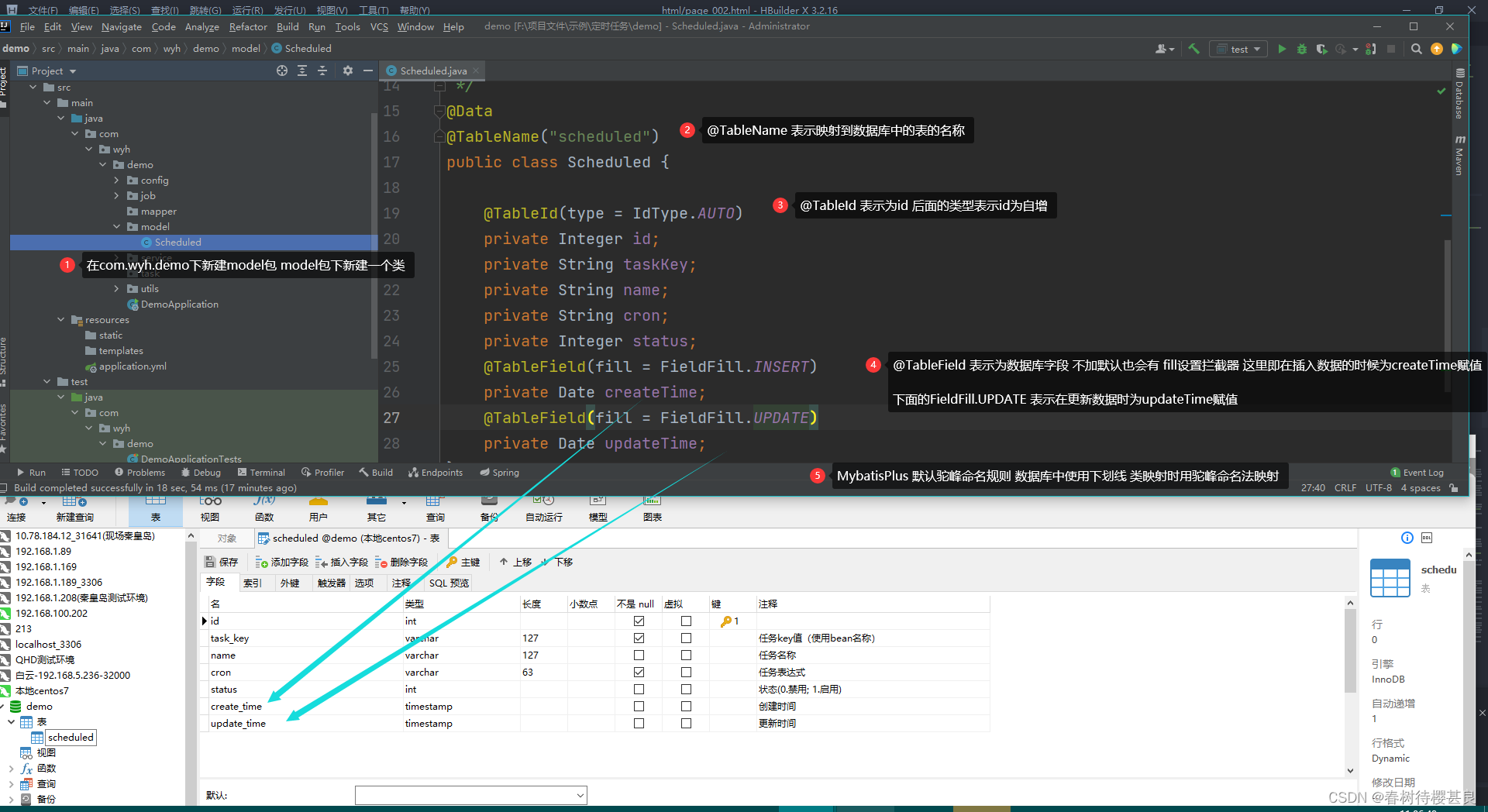Toggle the 不是null checkbox for name field
Viewport: 1488px width, 812px height.
(638, 655)
